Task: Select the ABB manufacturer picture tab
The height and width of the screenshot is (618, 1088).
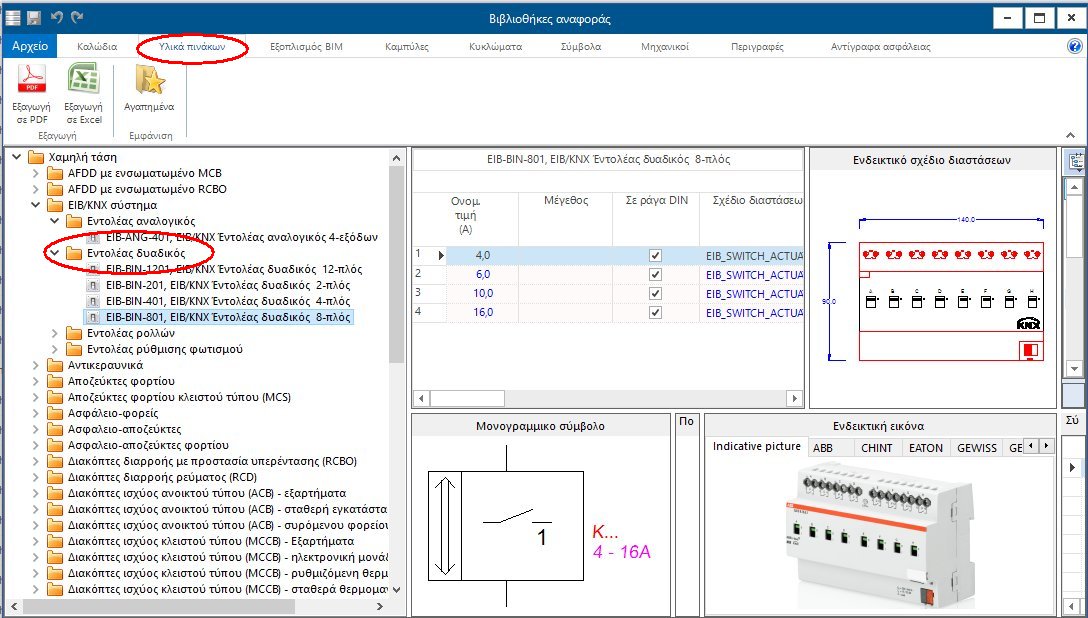Action: click(x=822, y=448)
